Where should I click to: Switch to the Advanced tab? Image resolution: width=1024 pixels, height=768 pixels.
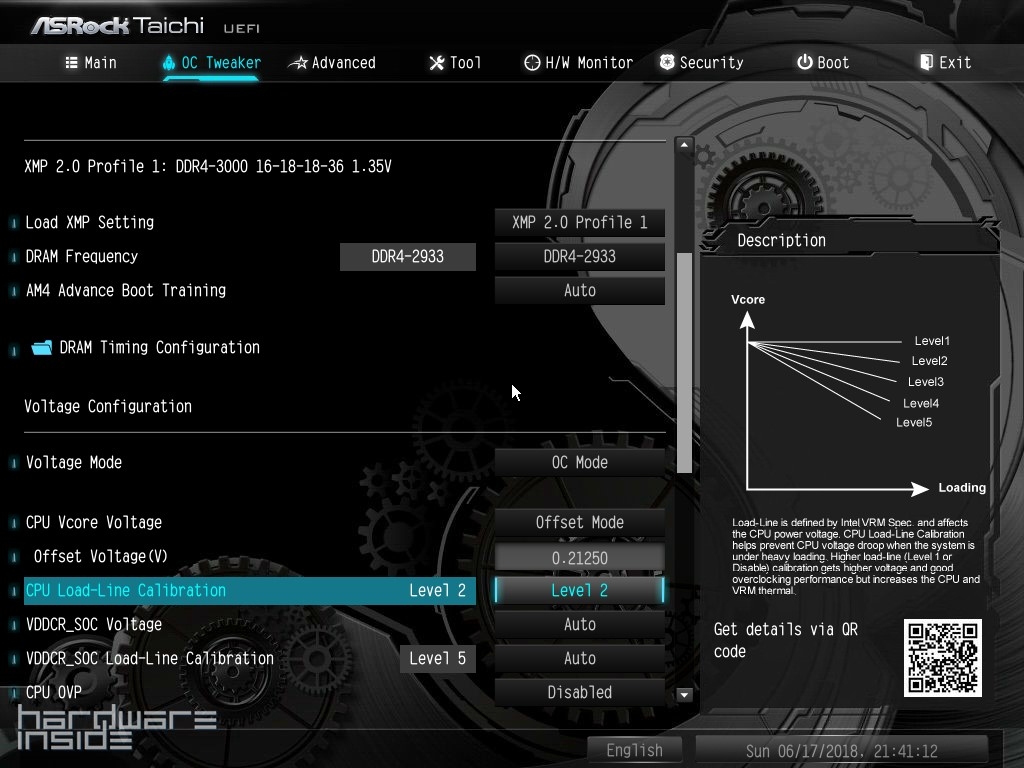[331, 62]
